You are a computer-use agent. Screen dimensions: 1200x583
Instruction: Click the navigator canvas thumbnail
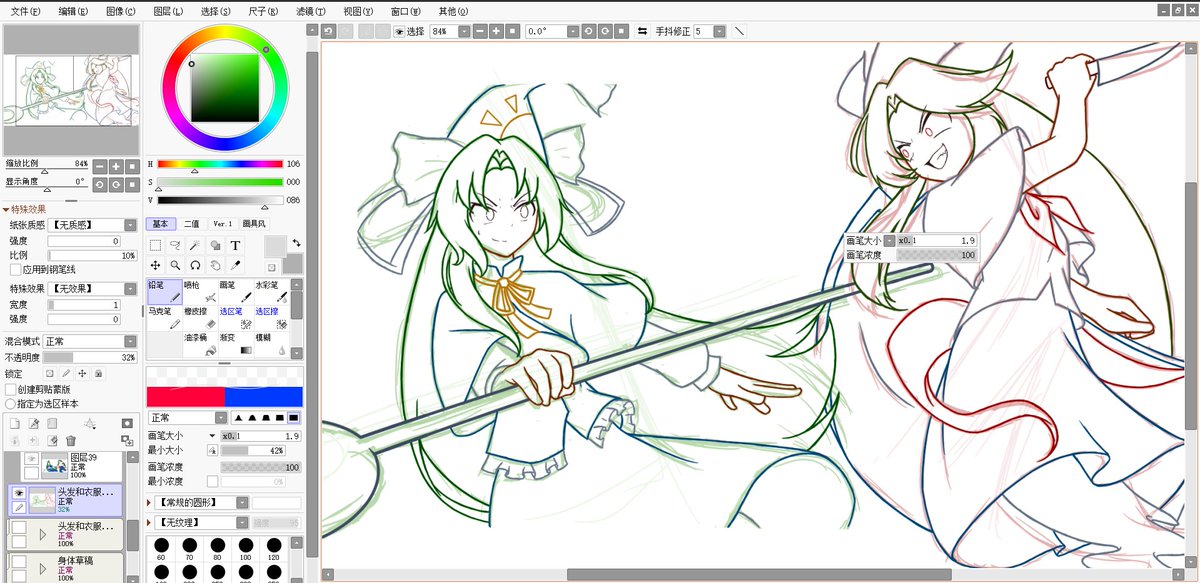(x=70, y=89)
